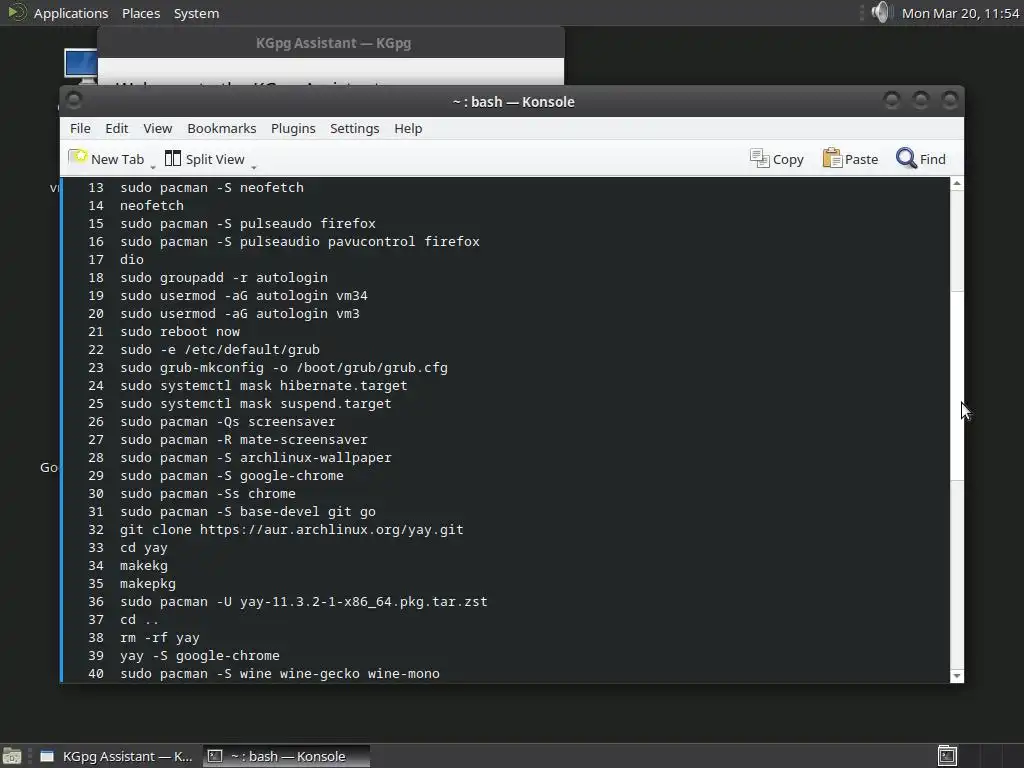Click the scrollbar down arrow in terminal
The image size is (1024, 768).
coord(957,676)
